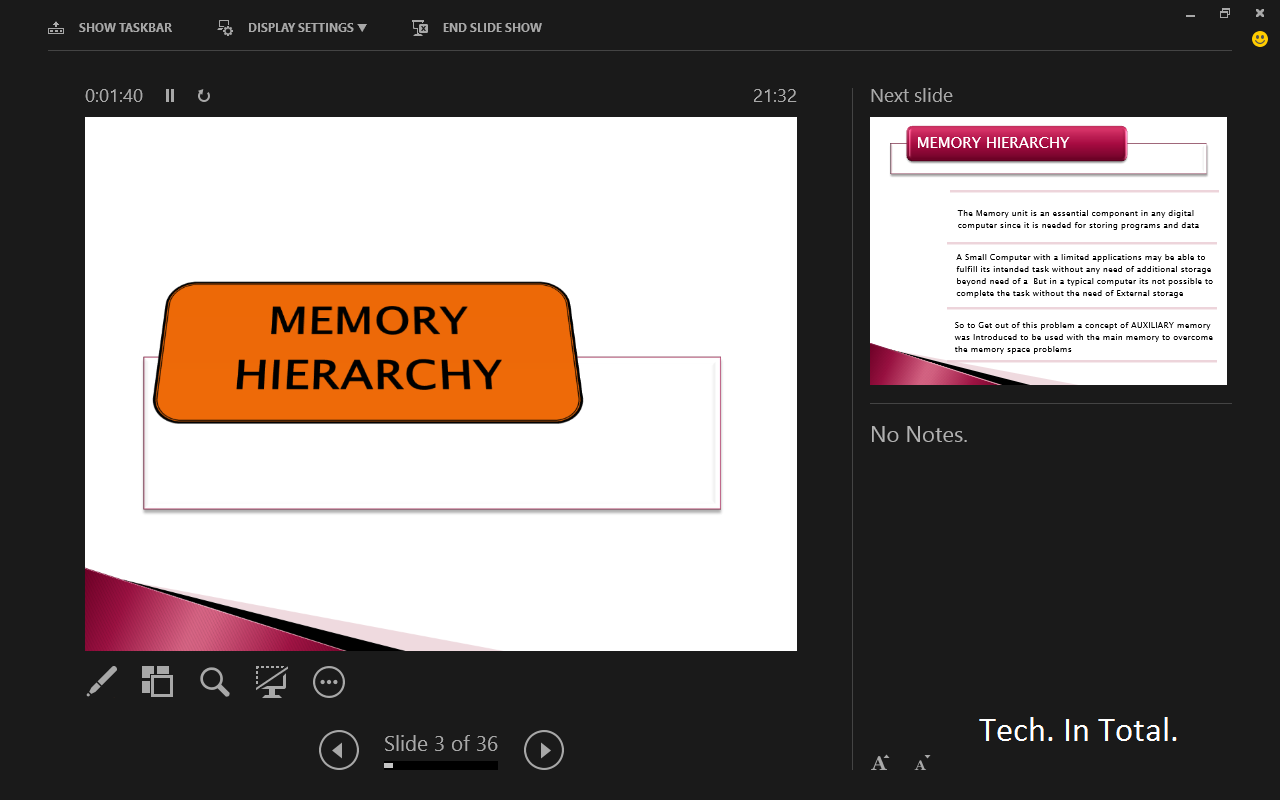Advance to the next slide
Screen dimensions: 1280x800
(x=543, y=750)
